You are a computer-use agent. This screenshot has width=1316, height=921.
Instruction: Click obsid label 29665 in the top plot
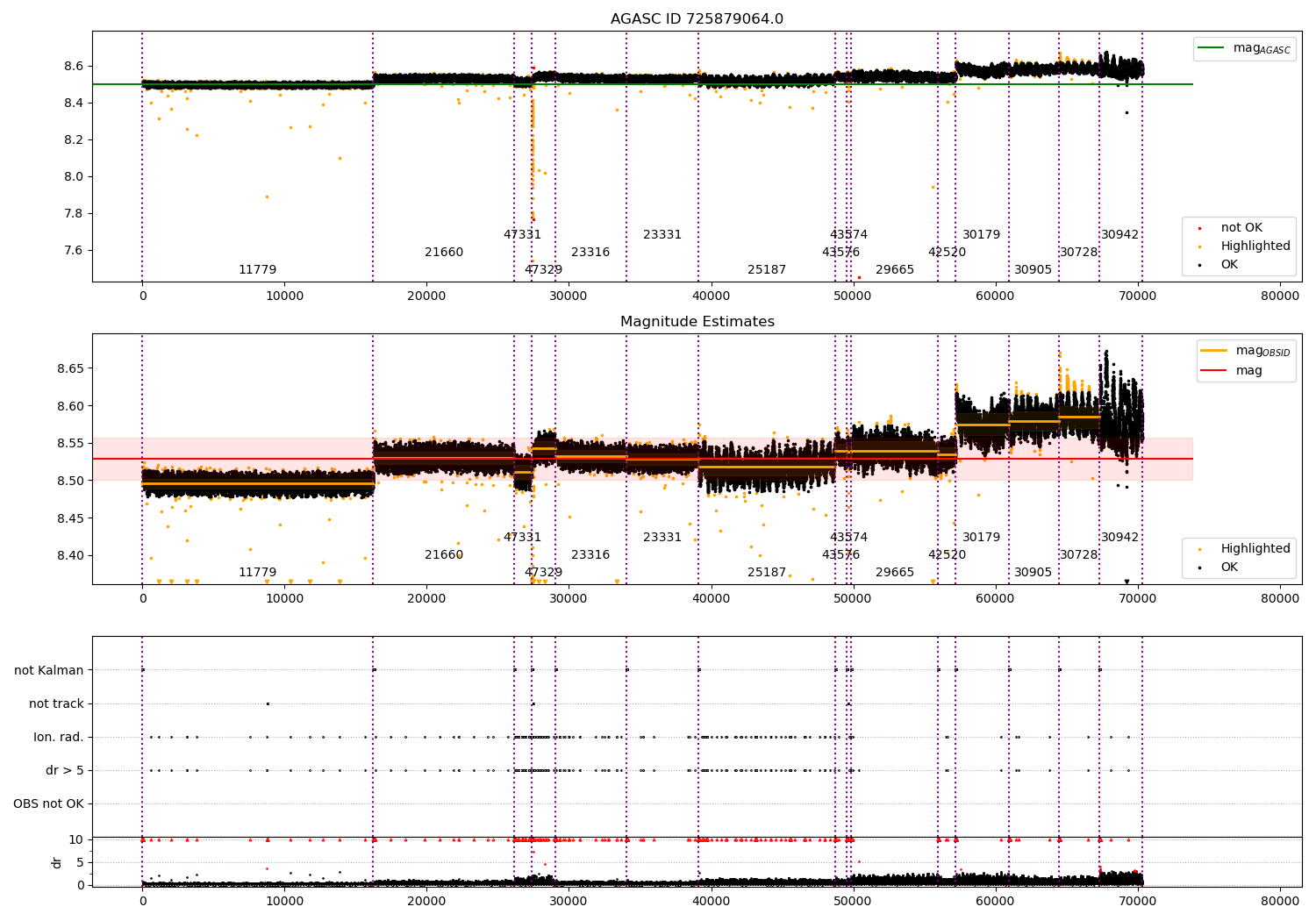click(895, 270)
